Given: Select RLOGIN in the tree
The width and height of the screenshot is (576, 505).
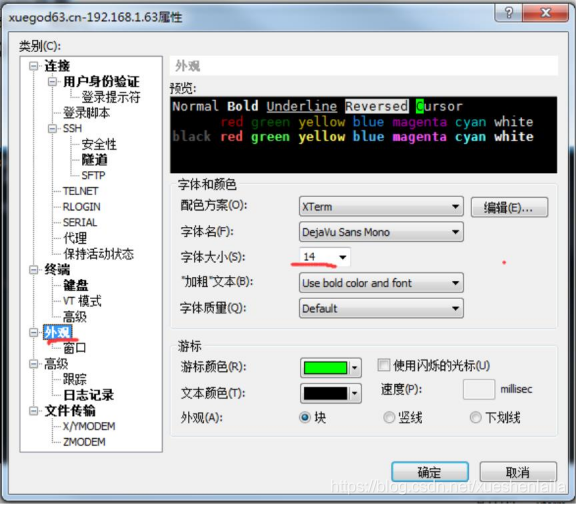Looking at the screenshot, I should [82, 207].
